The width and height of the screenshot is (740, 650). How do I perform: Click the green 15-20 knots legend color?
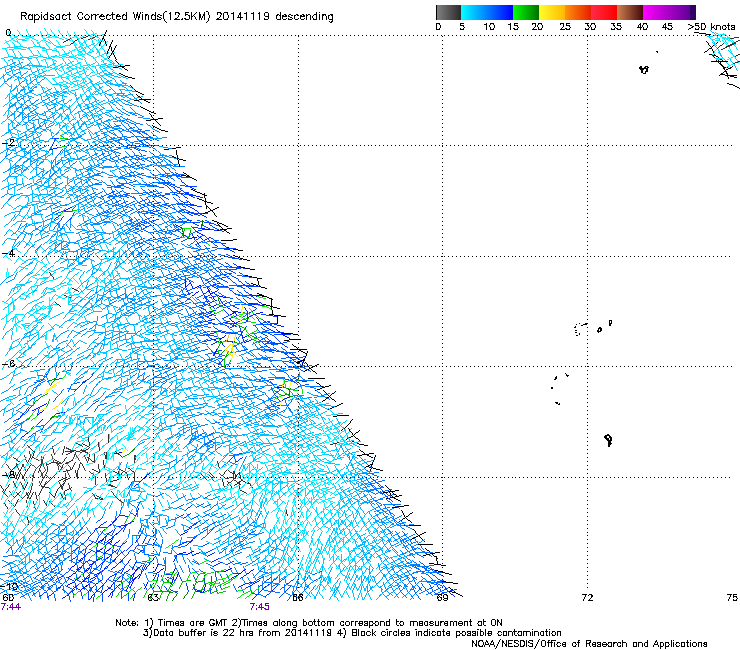tap(526, 12)
